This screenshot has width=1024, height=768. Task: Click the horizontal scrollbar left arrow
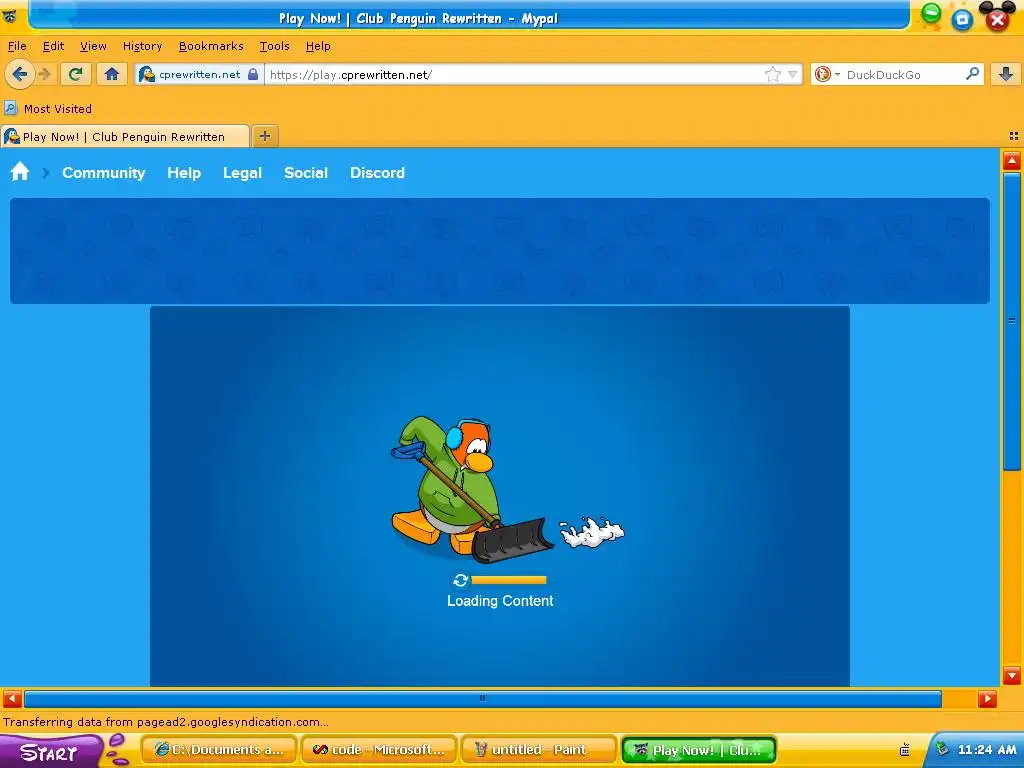[x=12, y=699]
